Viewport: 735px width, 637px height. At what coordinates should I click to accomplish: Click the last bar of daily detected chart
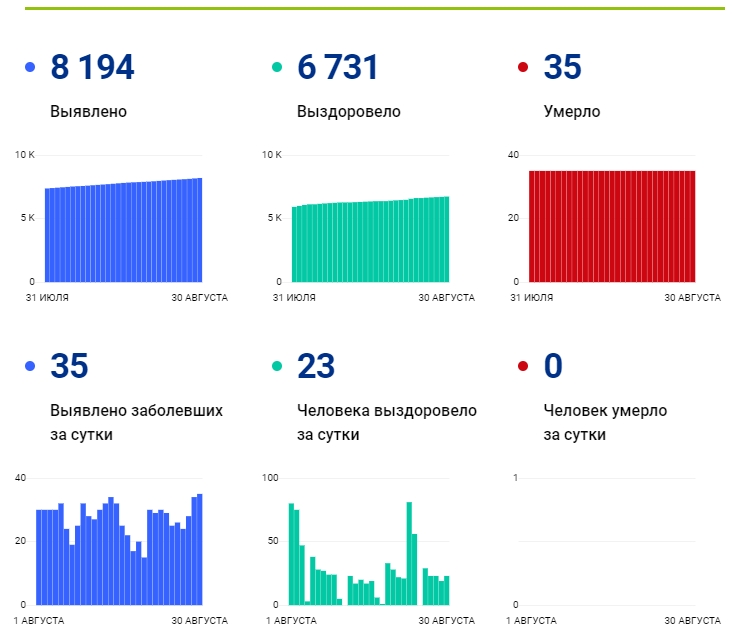tap(200, 549)
